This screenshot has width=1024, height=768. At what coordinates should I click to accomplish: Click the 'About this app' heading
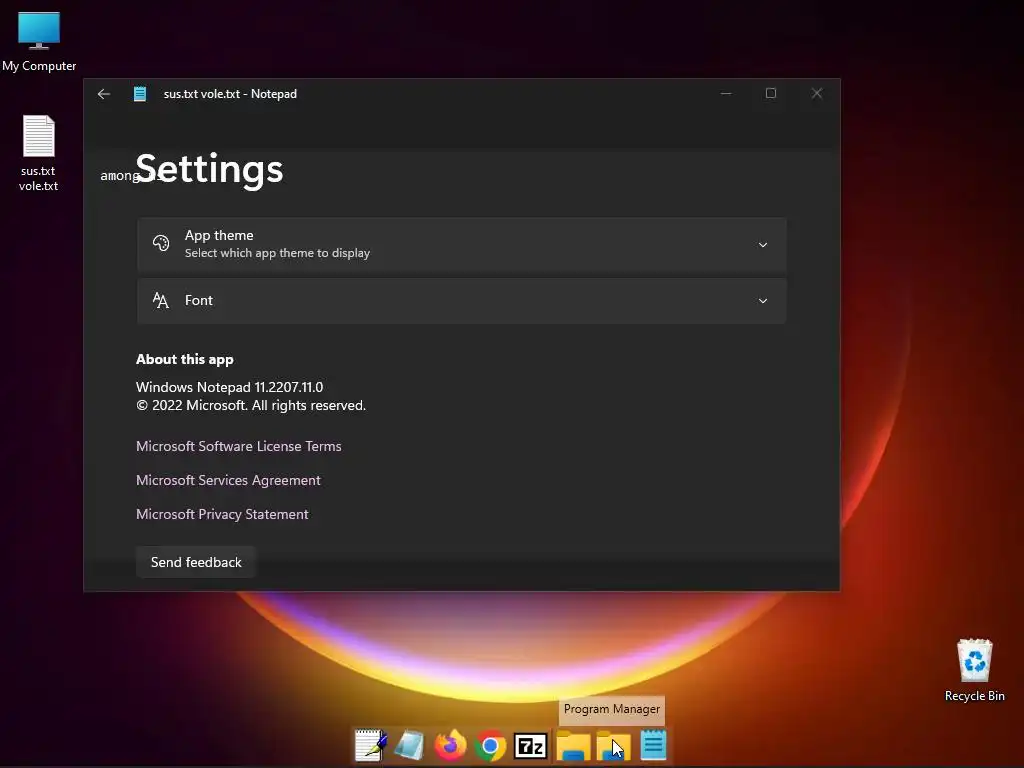coord(185,359)
